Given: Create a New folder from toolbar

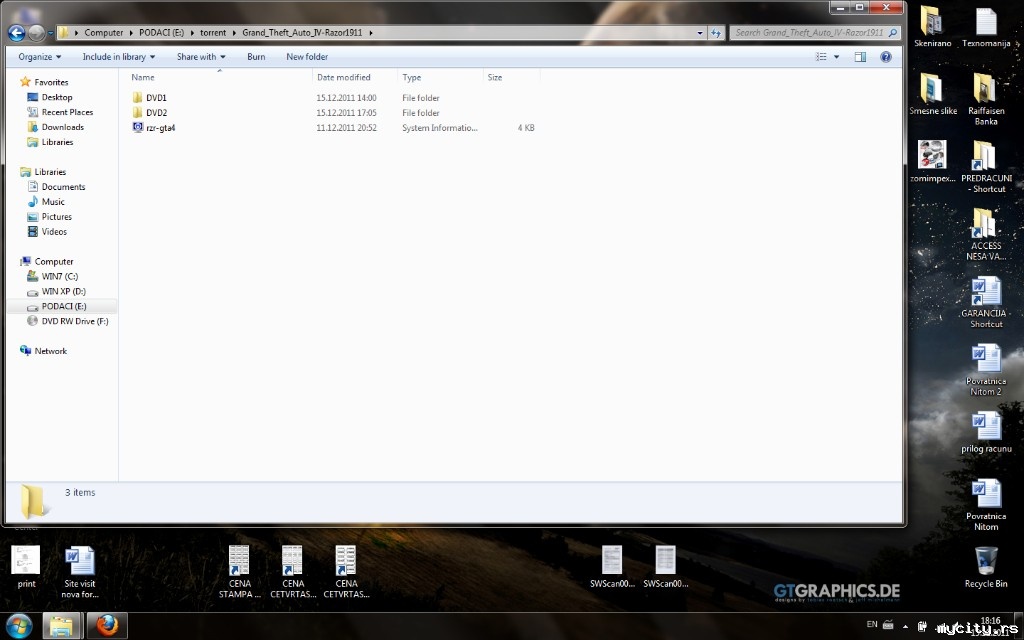Looking at the screenshot, I should 307,57.
